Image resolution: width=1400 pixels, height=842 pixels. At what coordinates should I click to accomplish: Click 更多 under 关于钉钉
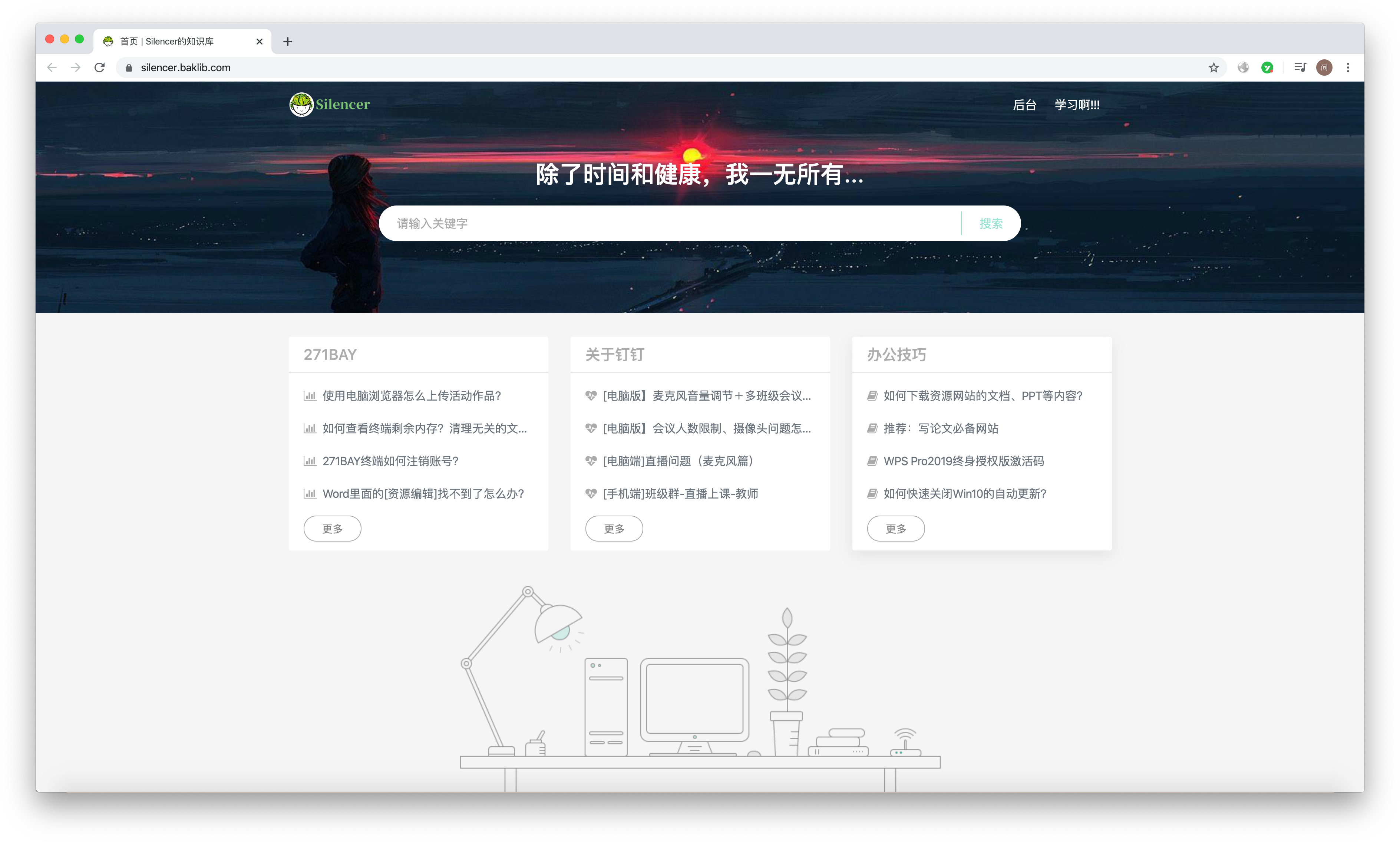coord(614,528)
